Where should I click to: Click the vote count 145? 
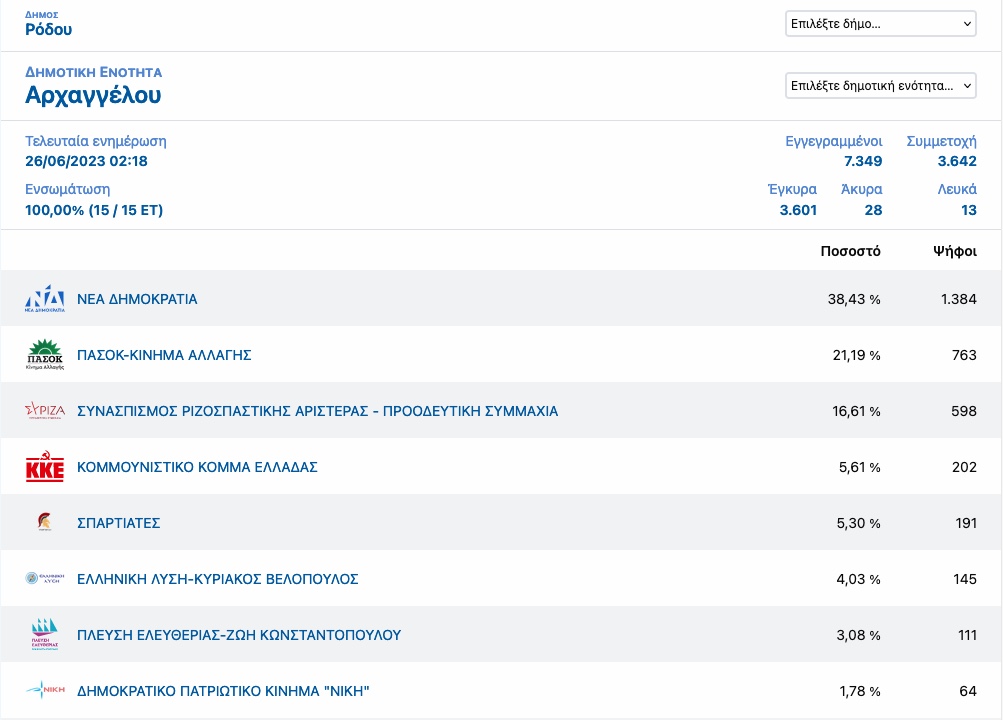pyautogui.click(x=965, y=579)
